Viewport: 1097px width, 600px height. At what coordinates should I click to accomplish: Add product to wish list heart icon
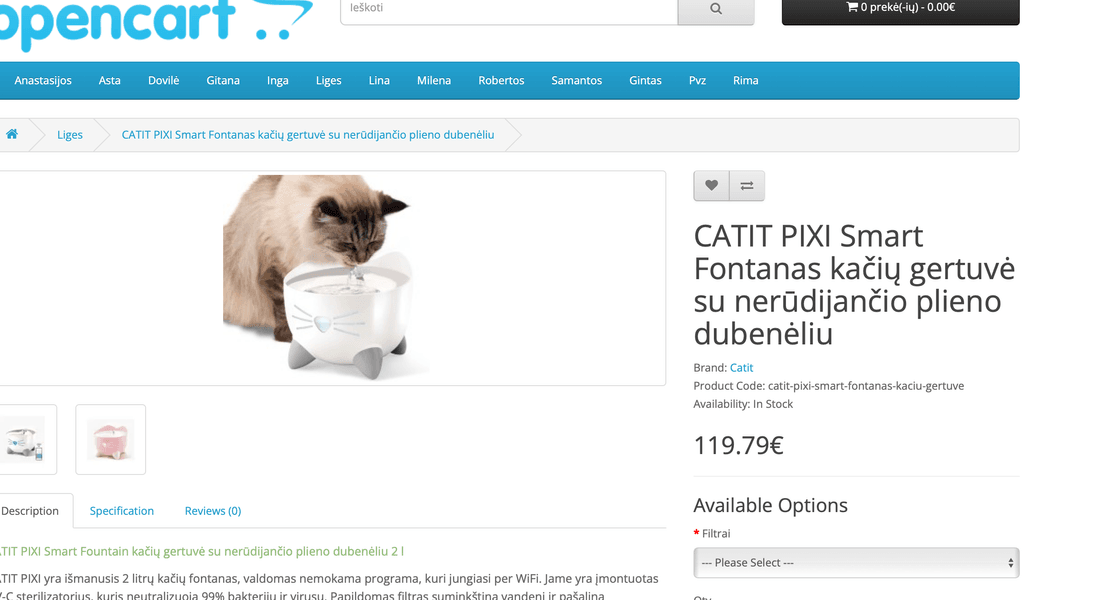point(712,185)
